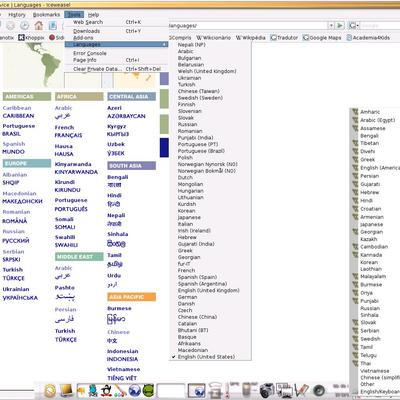
Task: Follow the Kinyarwanda link on the page
Action: (x=73, y=164)
